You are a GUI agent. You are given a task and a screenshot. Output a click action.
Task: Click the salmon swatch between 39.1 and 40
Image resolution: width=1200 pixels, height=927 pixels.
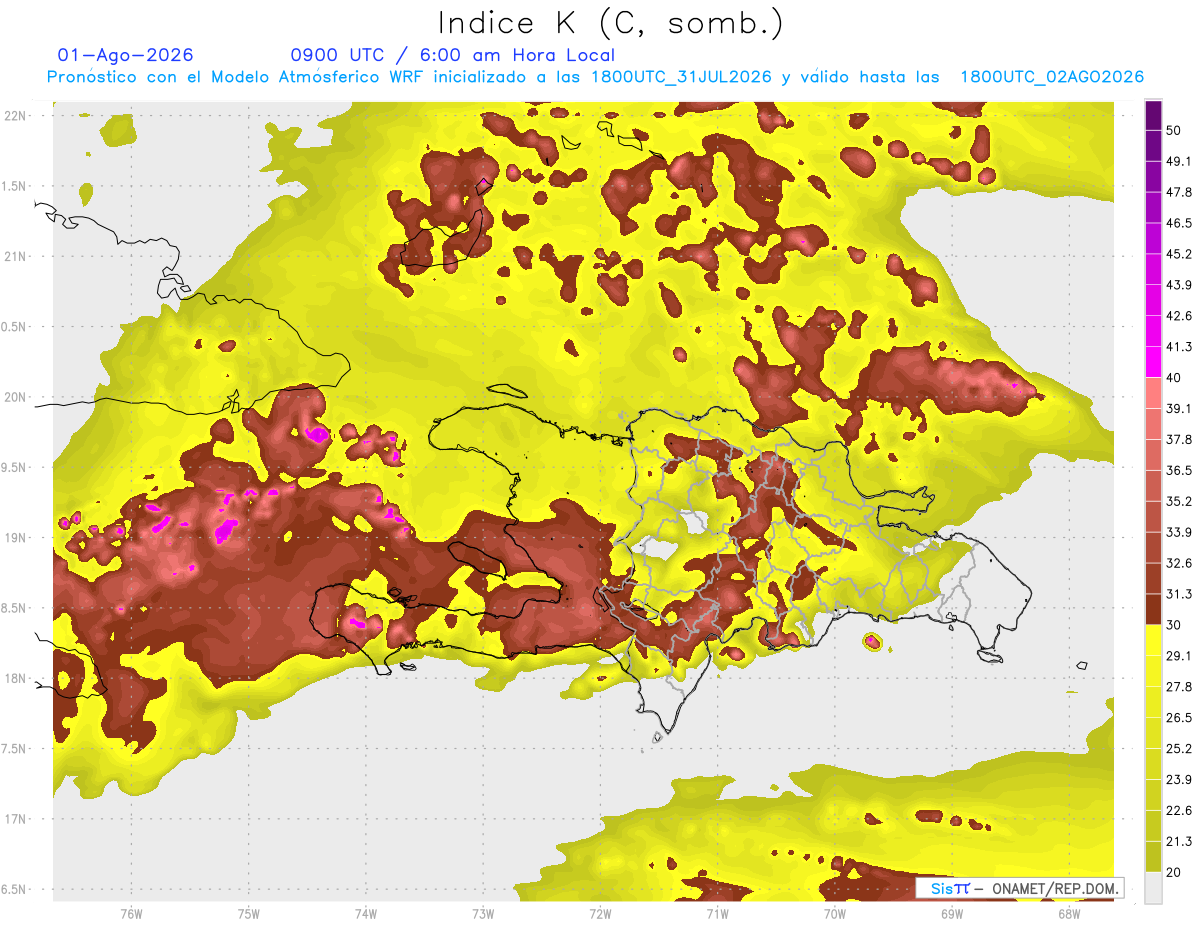[x=1153, y=393]
